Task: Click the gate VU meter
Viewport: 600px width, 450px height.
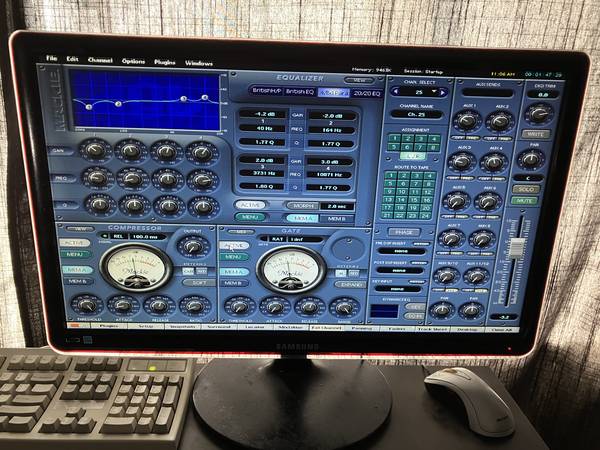Action: [x=289, y=269]
